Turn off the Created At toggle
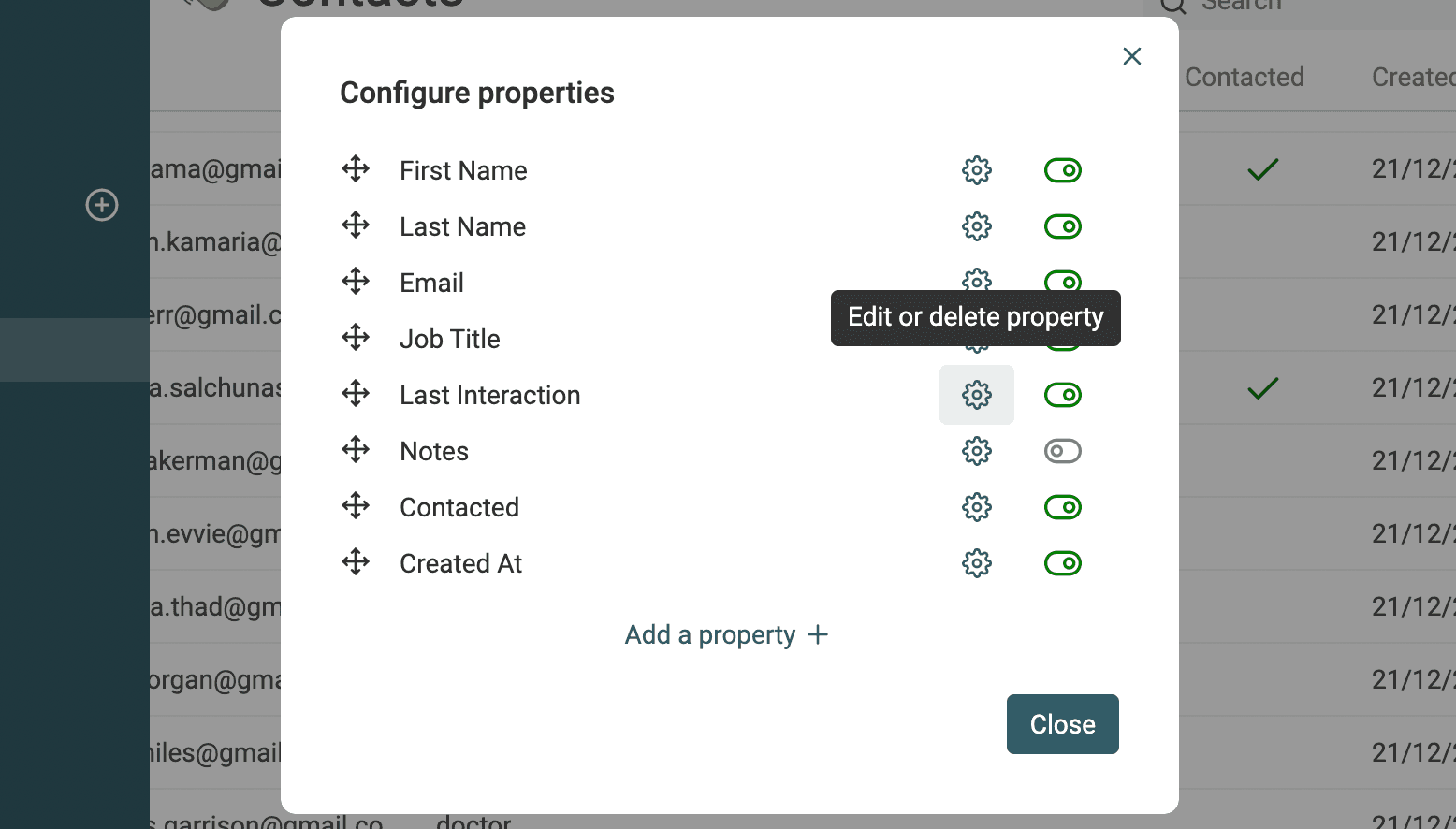This screenshot has height=829, width=1456. (1062, 562)
